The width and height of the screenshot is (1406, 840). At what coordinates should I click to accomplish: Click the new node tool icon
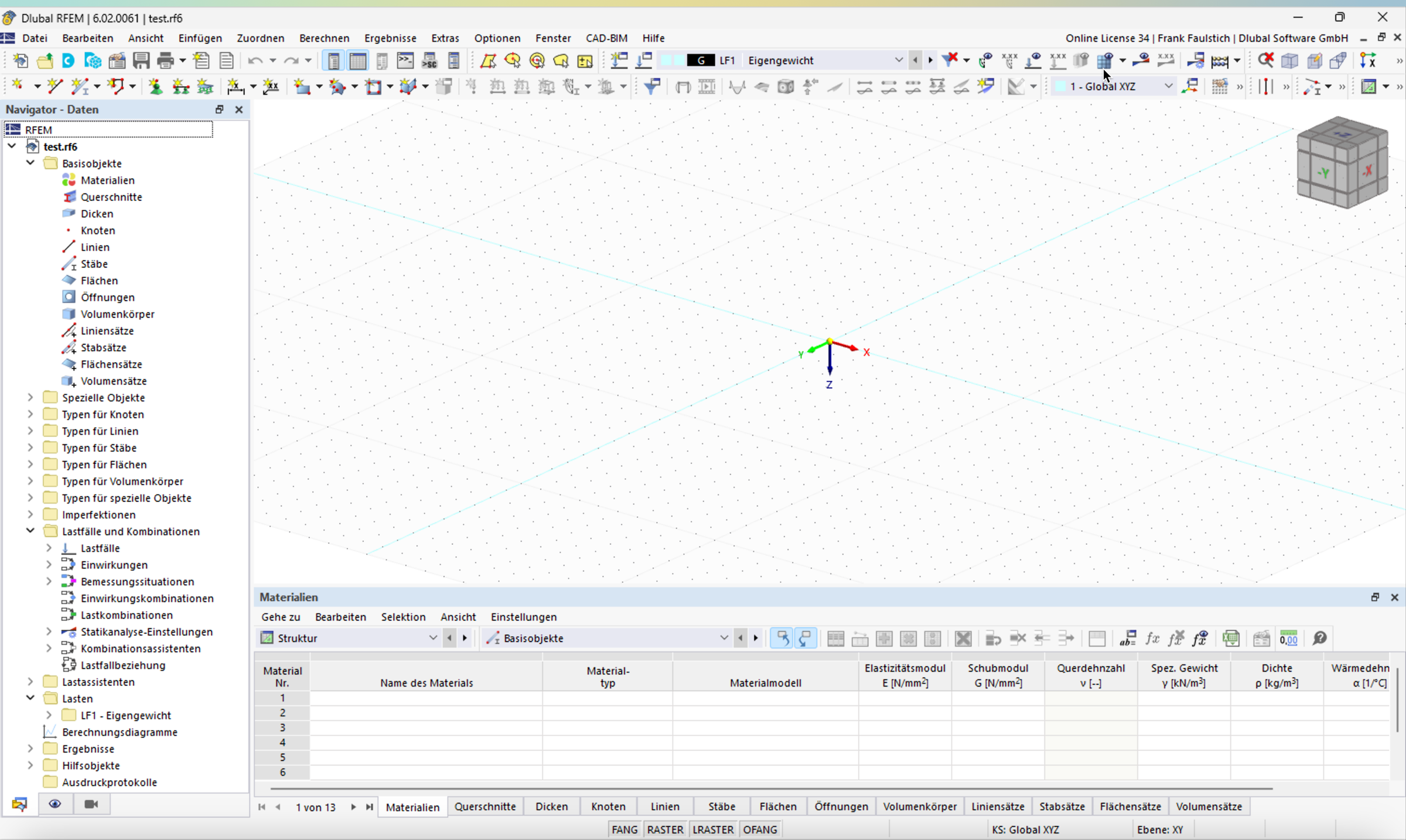click(18, 87)
